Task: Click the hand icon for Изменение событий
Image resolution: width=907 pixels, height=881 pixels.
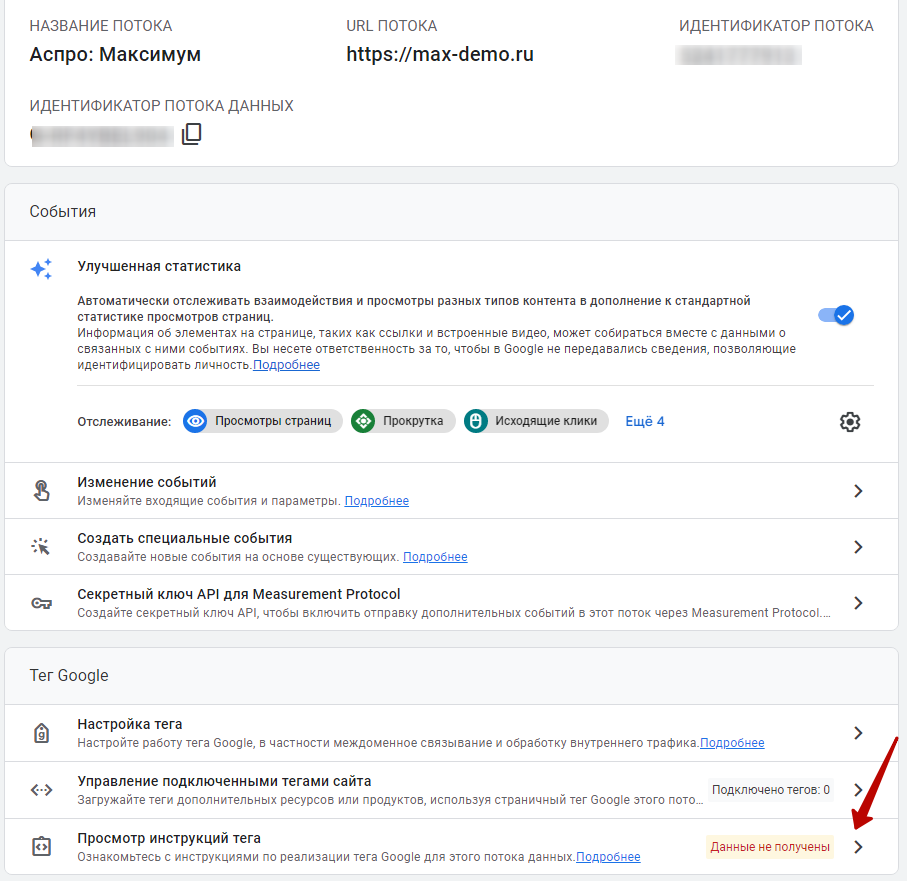Action: click(x=41, y=491)
